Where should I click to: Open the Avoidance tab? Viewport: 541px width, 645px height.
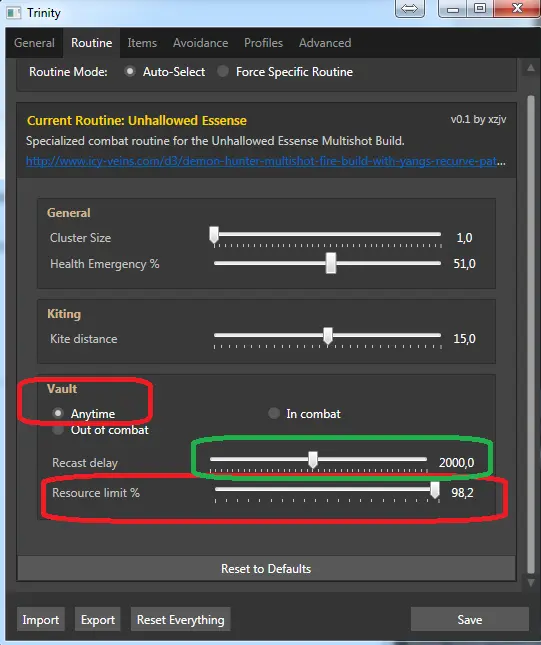[200, 43]
